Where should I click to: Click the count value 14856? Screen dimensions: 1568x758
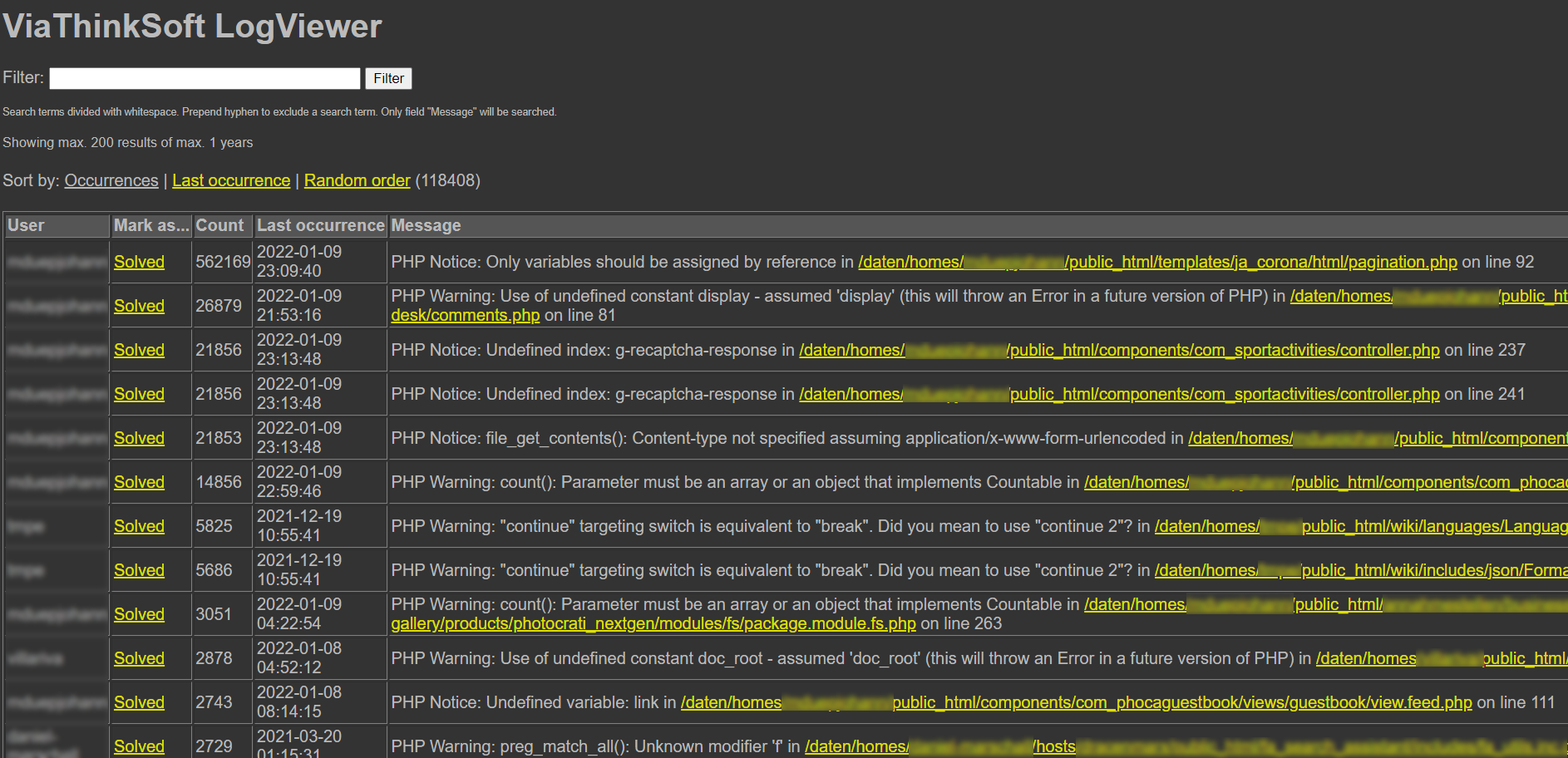(x=219, y=482)
